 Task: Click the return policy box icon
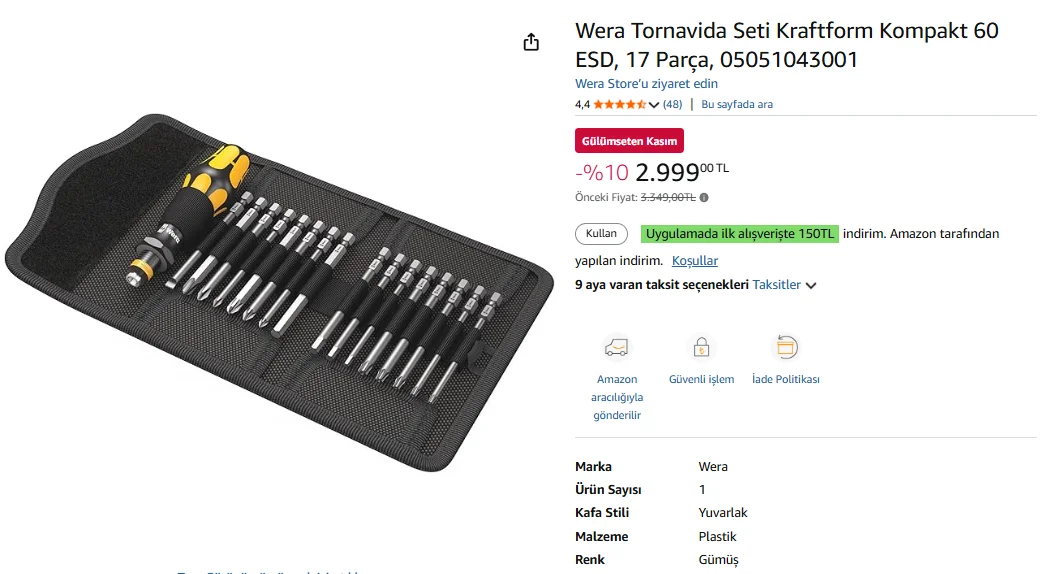coord(786,348)
